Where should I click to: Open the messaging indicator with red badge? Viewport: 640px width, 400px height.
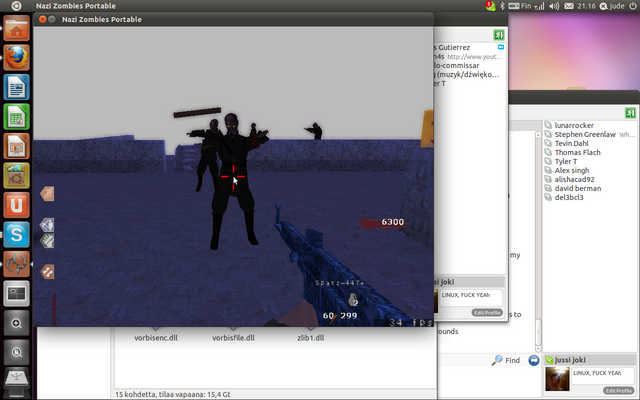click(490, 6)
